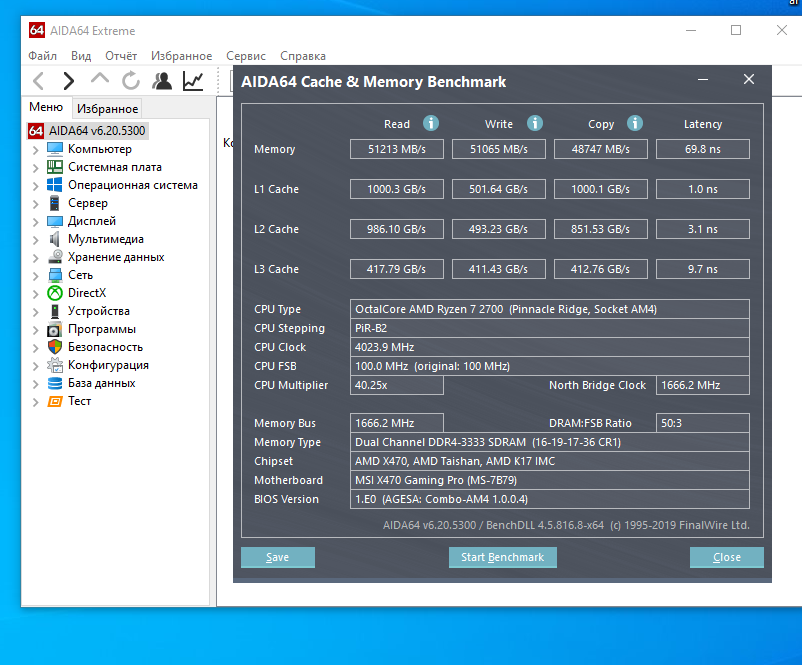Open the graph chart icon in toolbar
This screenshot has width=802, height=665.
click(193, 81)
